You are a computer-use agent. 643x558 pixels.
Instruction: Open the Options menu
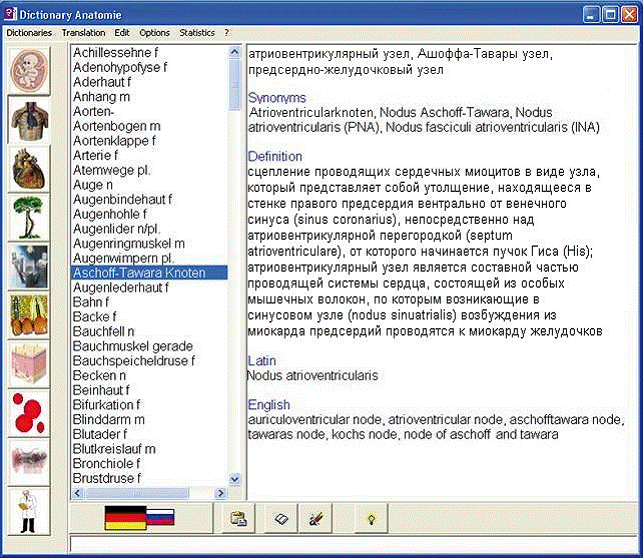pos(154,33)
